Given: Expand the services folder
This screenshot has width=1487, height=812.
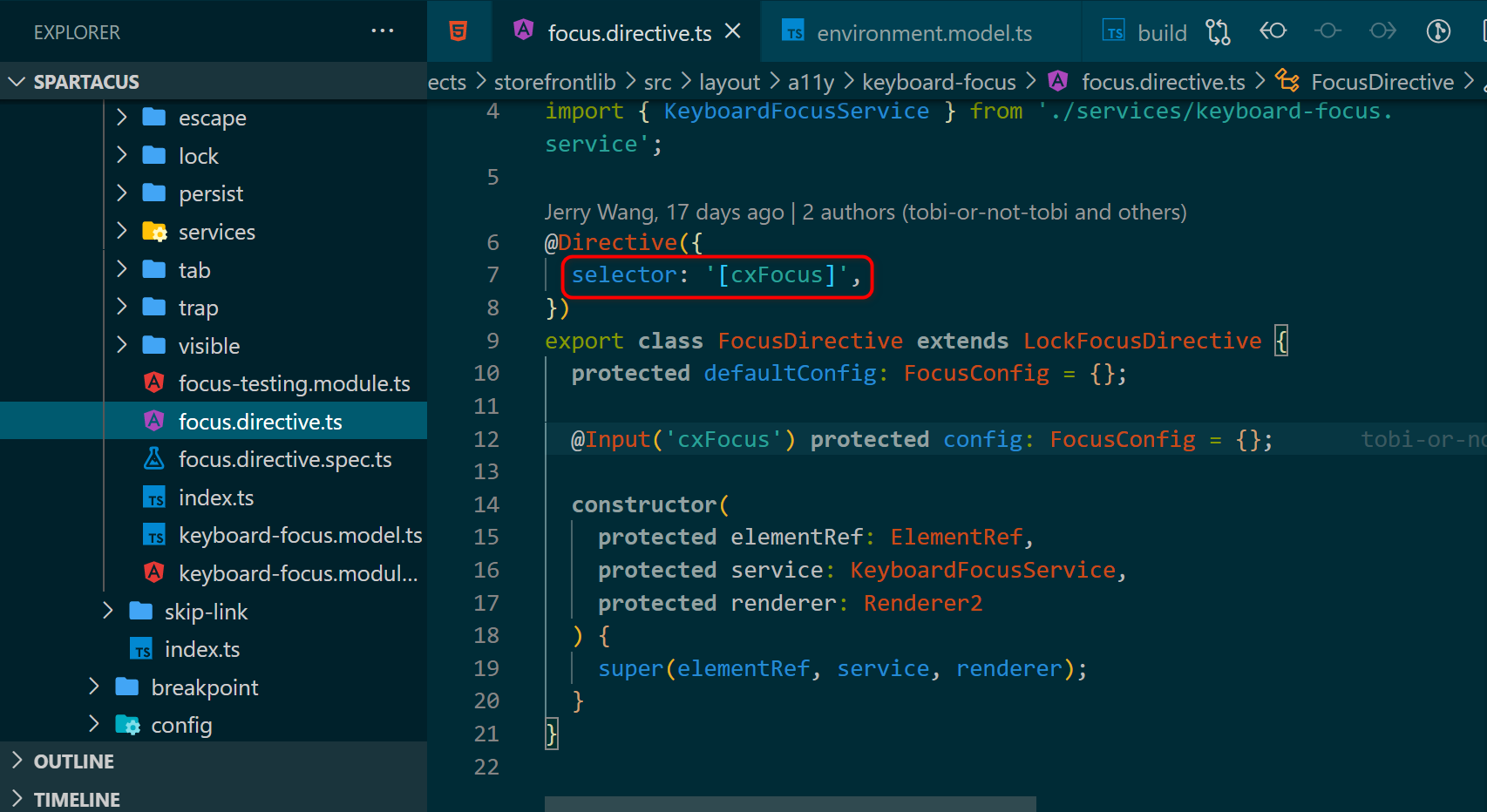Looking at the screenshot, I should point(122,232).
